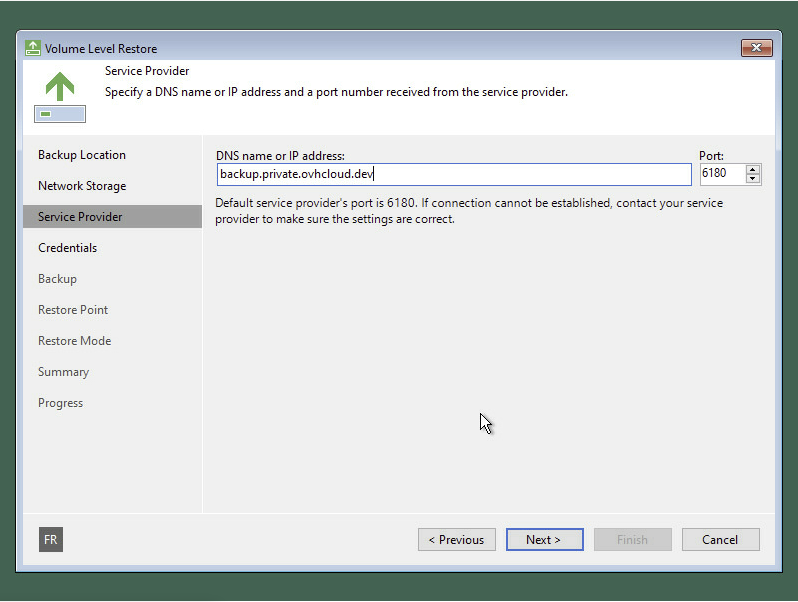The height and width of the screenshot is (602, 798).
Task: Decrease port number with down arrow
Action: [753, 179]
